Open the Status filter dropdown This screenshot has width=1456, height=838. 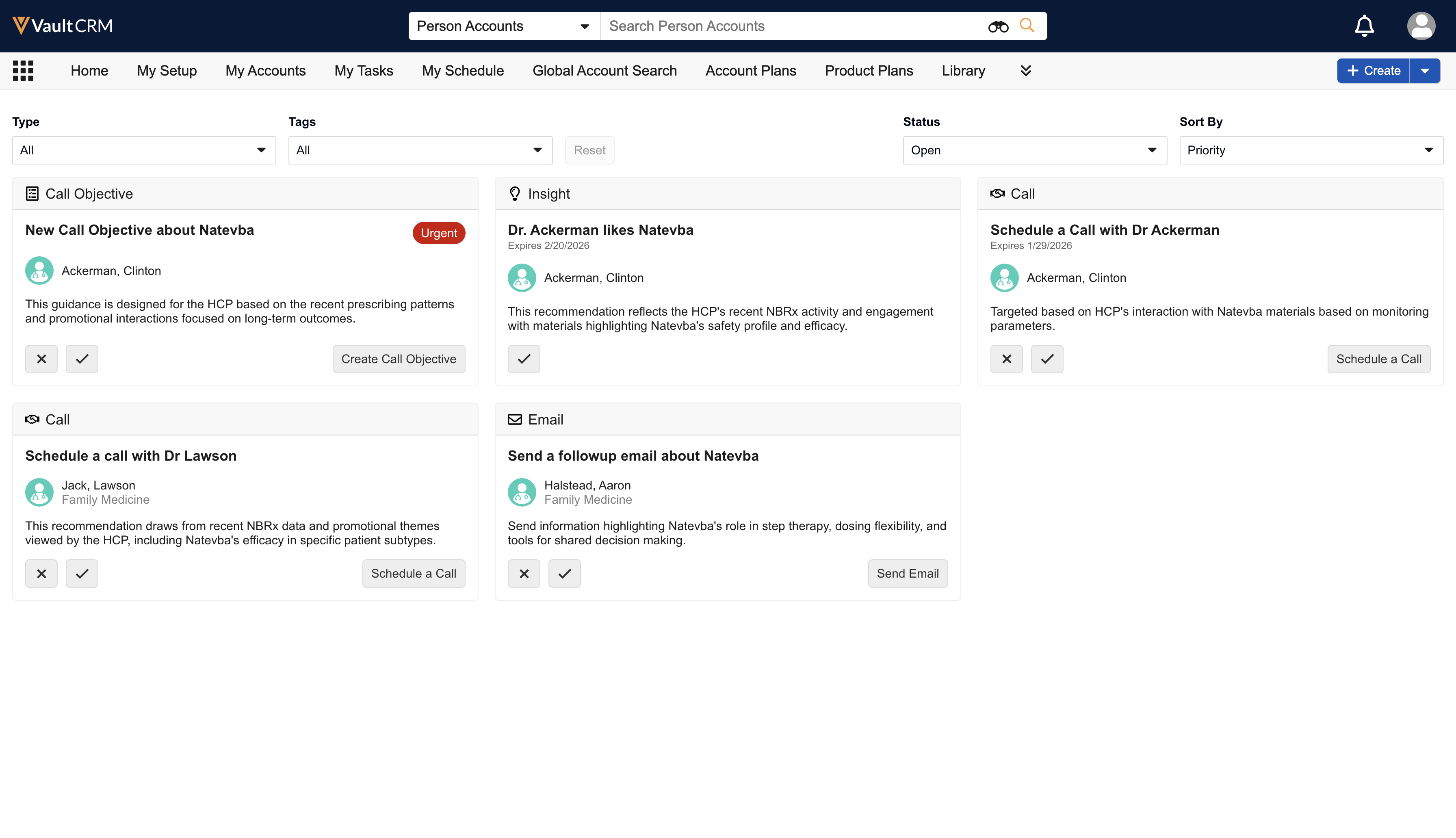click(1034, 150)
